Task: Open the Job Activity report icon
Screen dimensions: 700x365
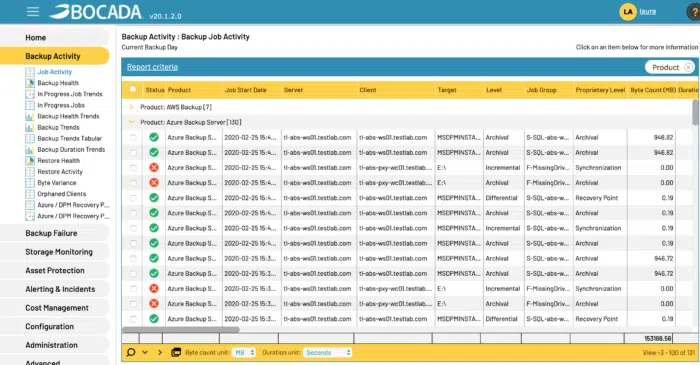Action: 30,72
